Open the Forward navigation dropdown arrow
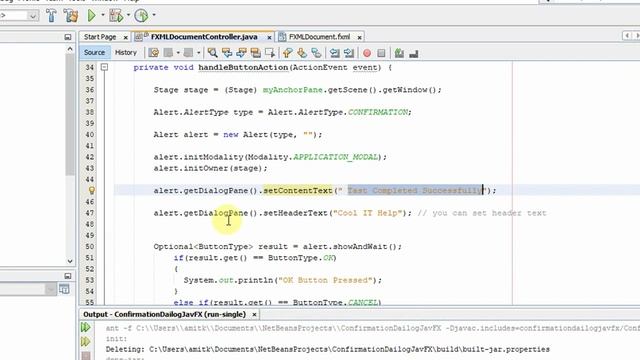Screen dimensions: 640x360 pyautogui.click(x=198, y=53)
